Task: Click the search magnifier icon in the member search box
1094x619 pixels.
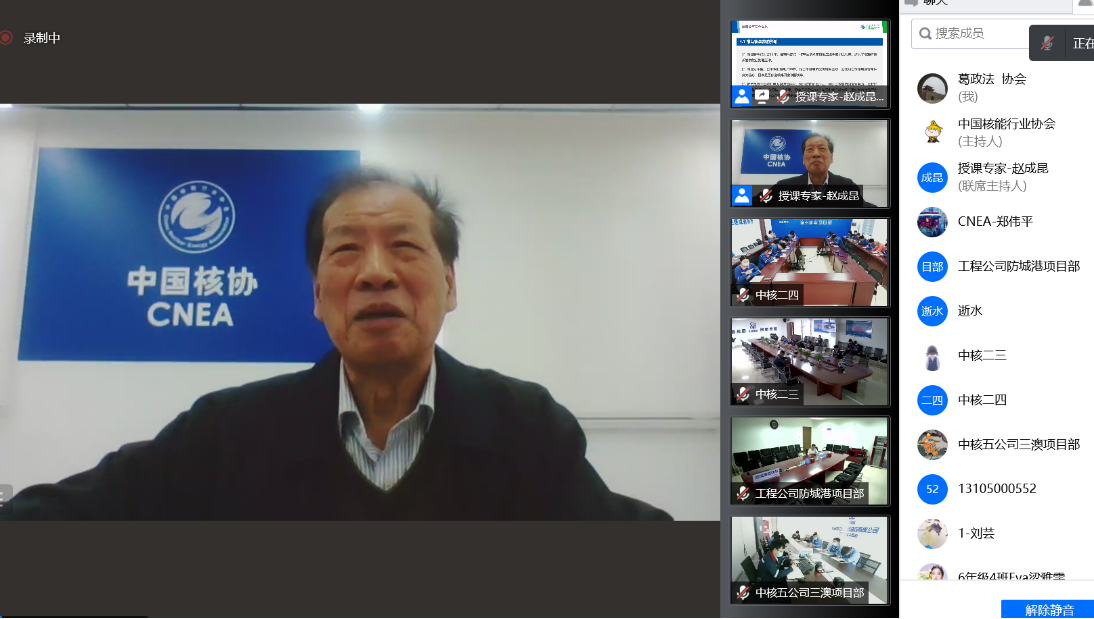Action: [923, 34]
